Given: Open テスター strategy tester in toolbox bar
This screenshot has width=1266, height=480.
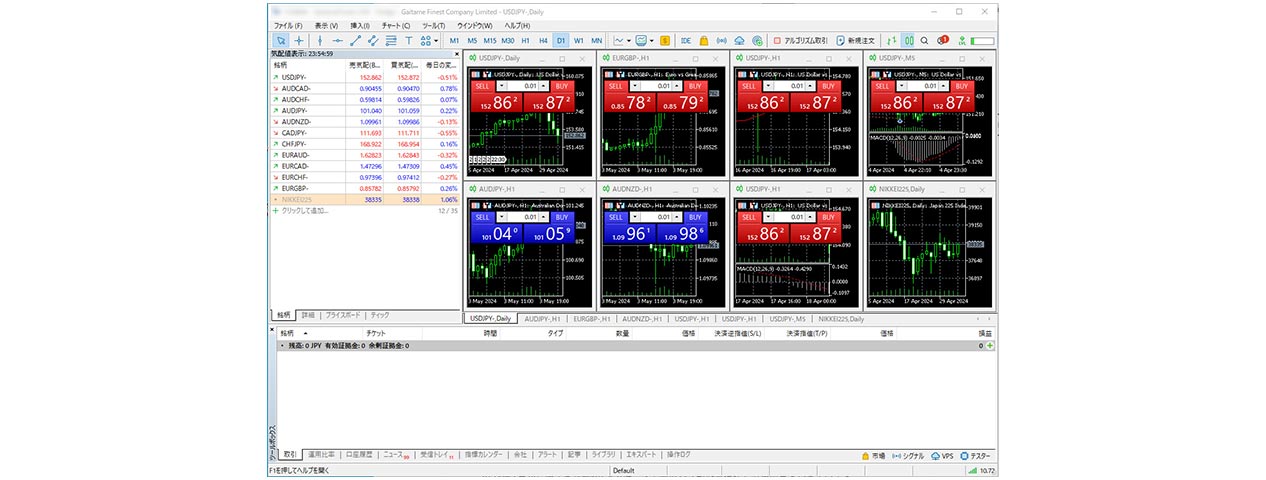Looking at the screenshot, I should 974,455.
